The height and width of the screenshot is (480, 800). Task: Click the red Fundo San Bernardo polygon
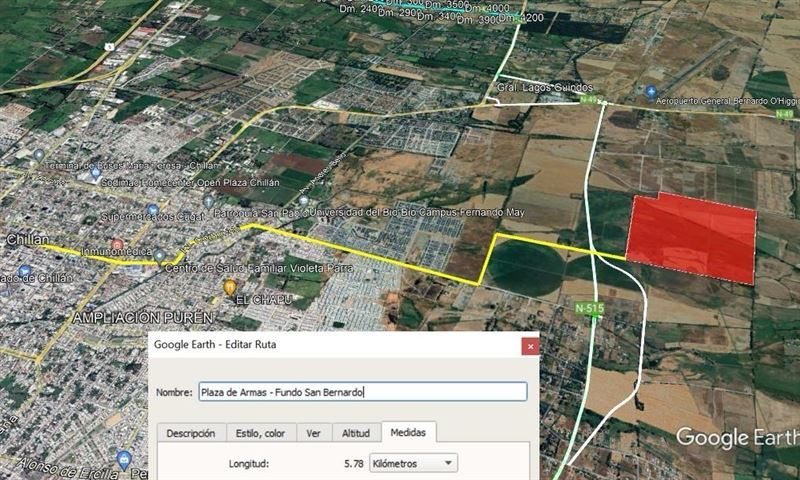(x=692, y=238)
